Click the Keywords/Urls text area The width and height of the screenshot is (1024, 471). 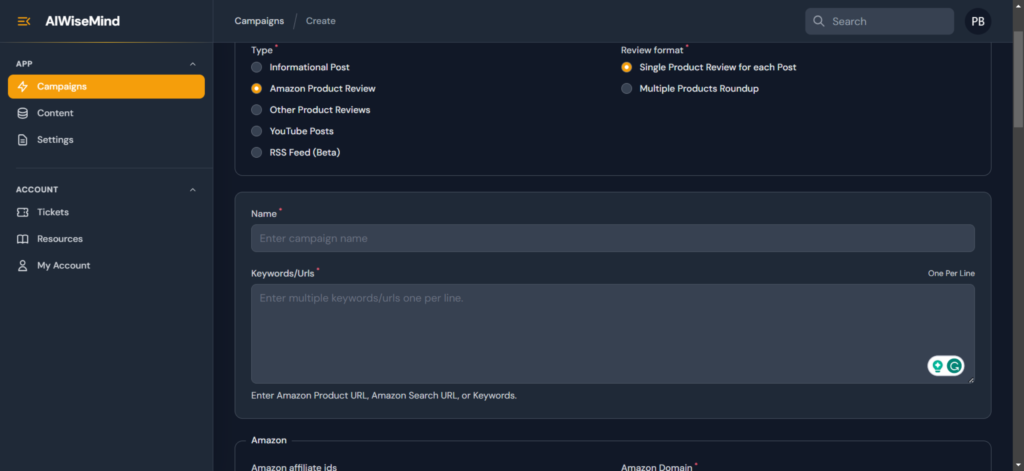tap(613, 334)
